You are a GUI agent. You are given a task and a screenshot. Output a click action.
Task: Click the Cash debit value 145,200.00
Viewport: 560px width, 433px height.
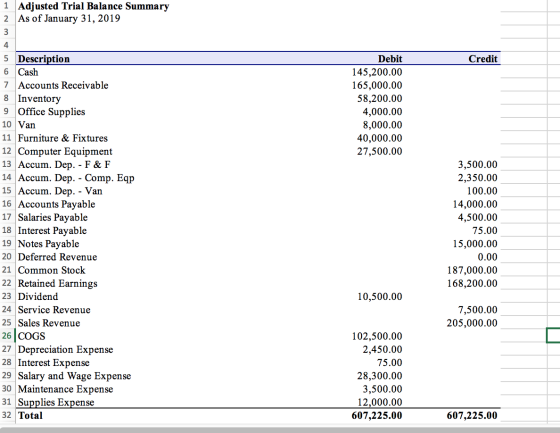(x=377, y=72)
